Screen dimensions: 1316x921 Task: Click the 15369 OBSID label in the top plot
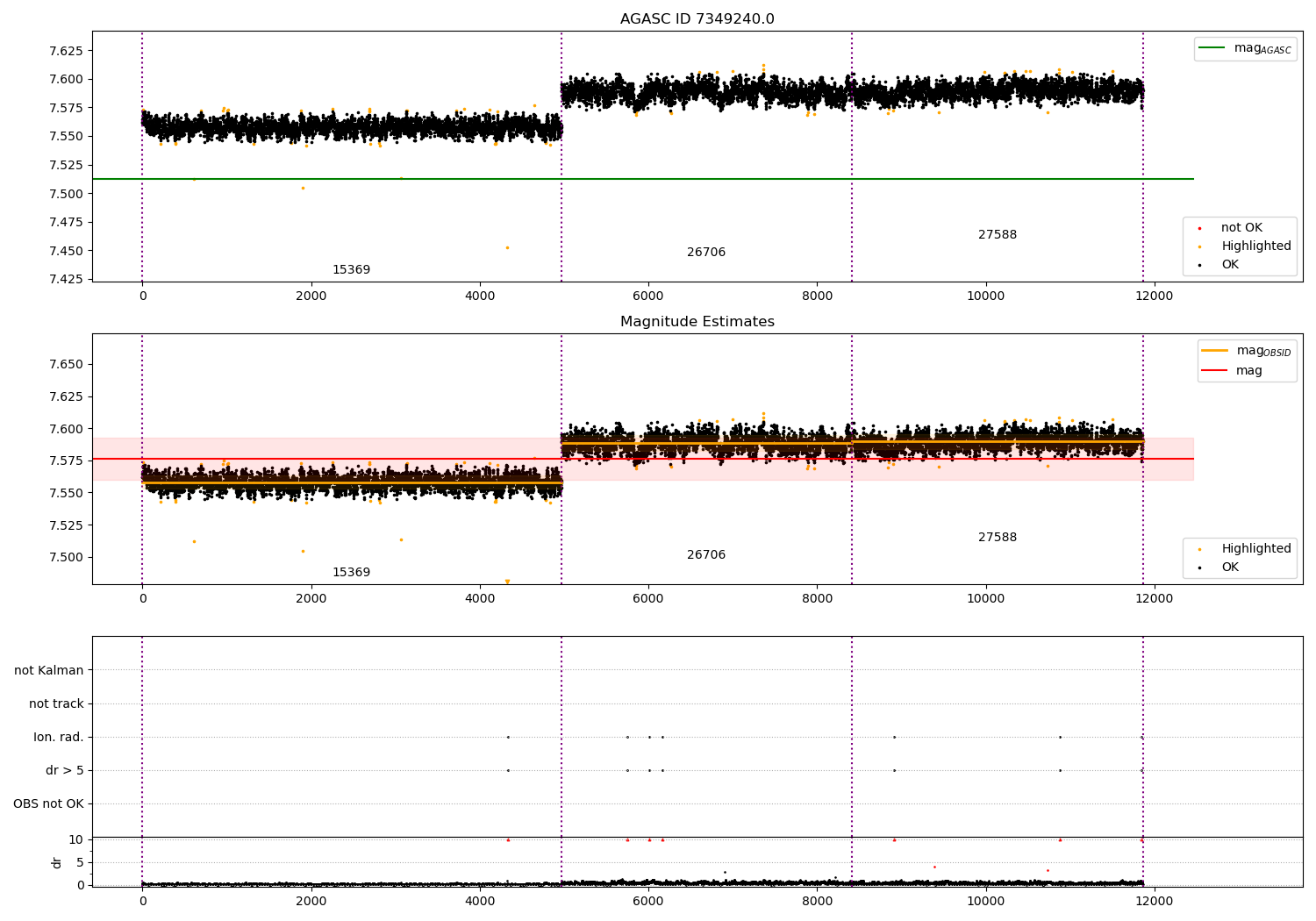click(x=351, y=270)
